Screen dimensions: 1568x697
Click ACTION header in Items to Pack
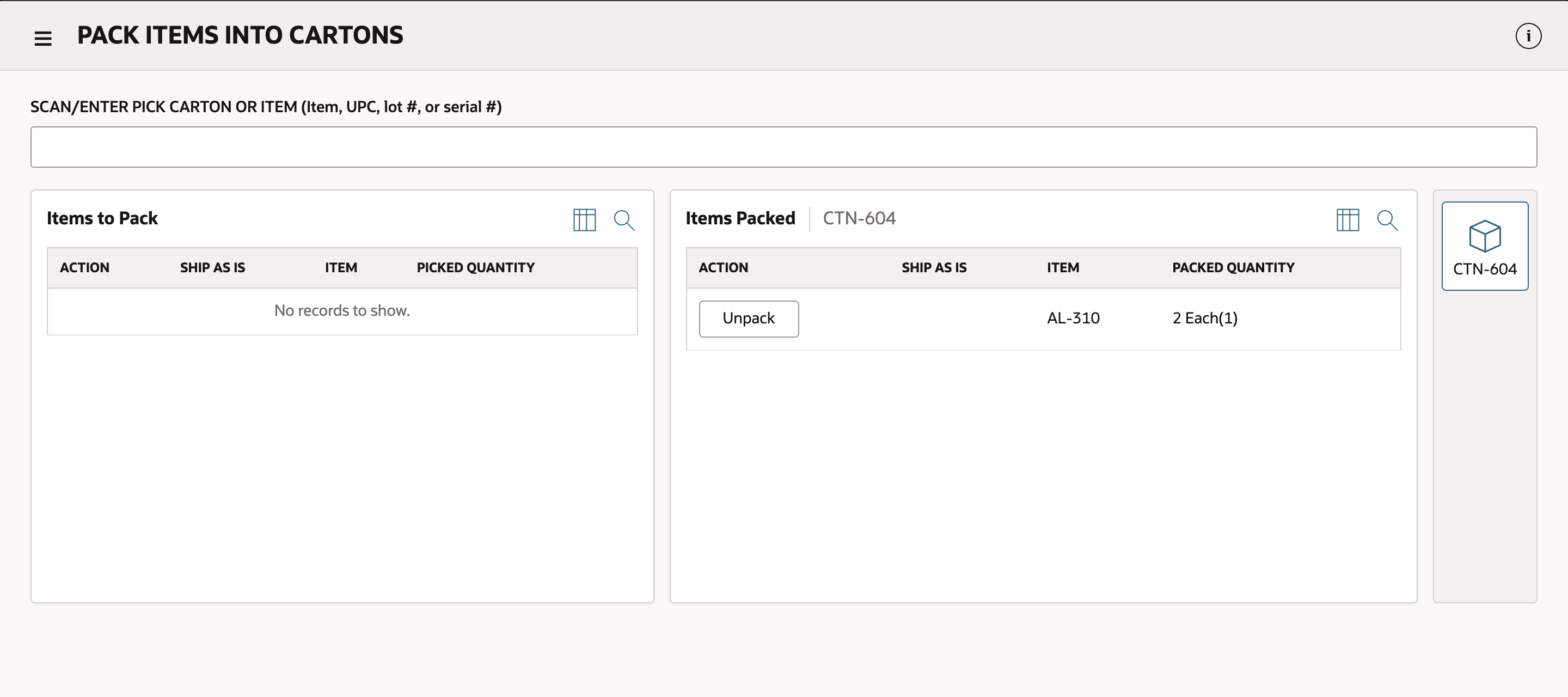click(84, 268)
